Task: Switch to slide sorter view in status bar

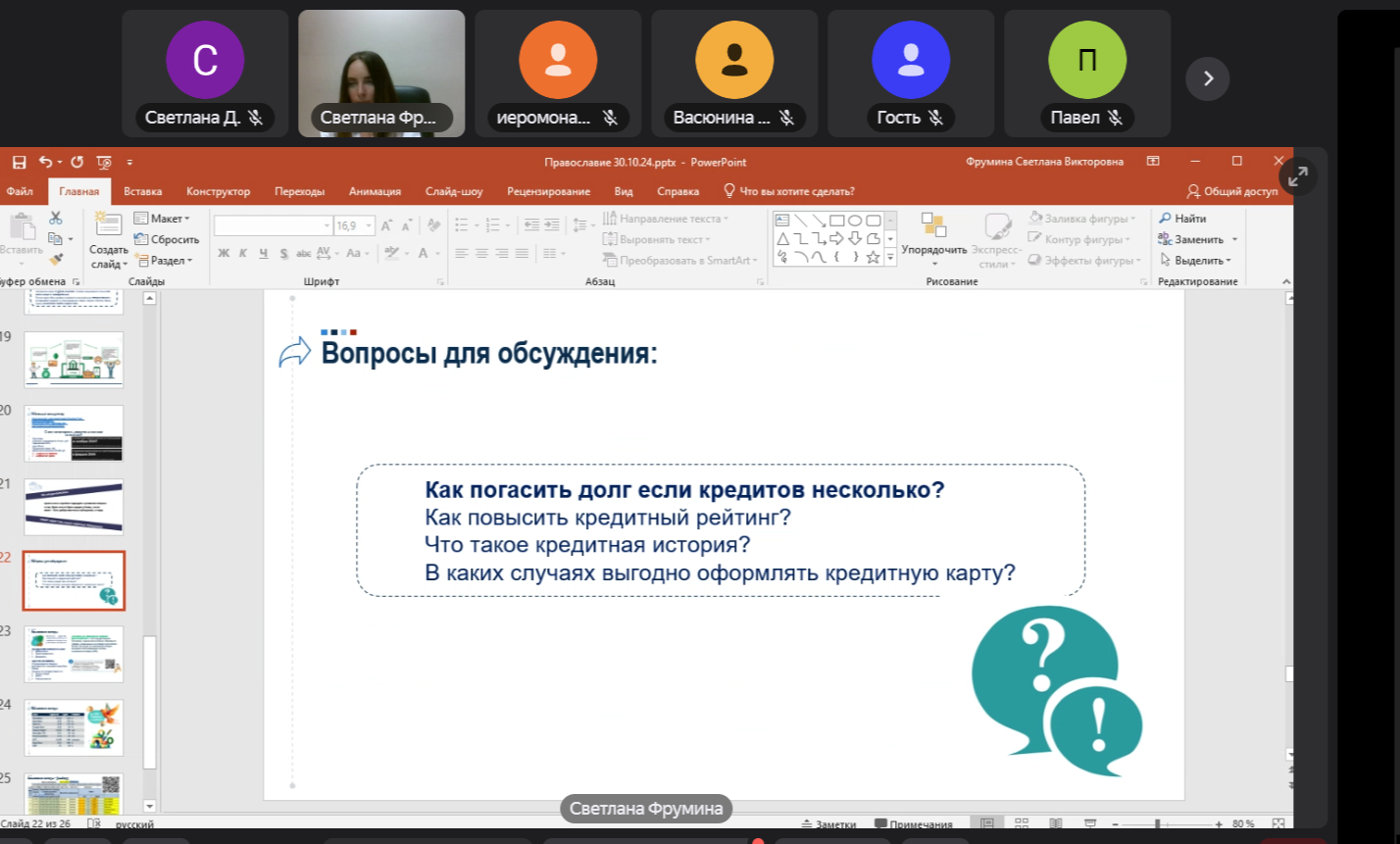Action: 1021,824
